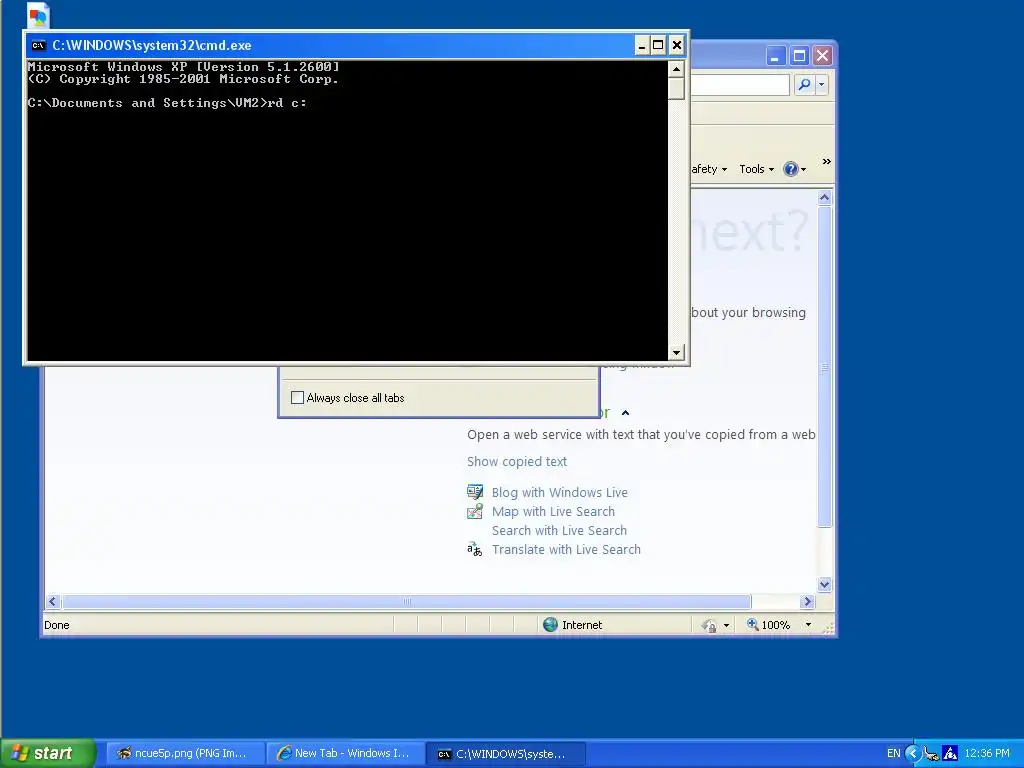Viewport: 1024px width, 768px height.
Task: Expand the command bar overflow chevron
Action: tap(827, 161)
